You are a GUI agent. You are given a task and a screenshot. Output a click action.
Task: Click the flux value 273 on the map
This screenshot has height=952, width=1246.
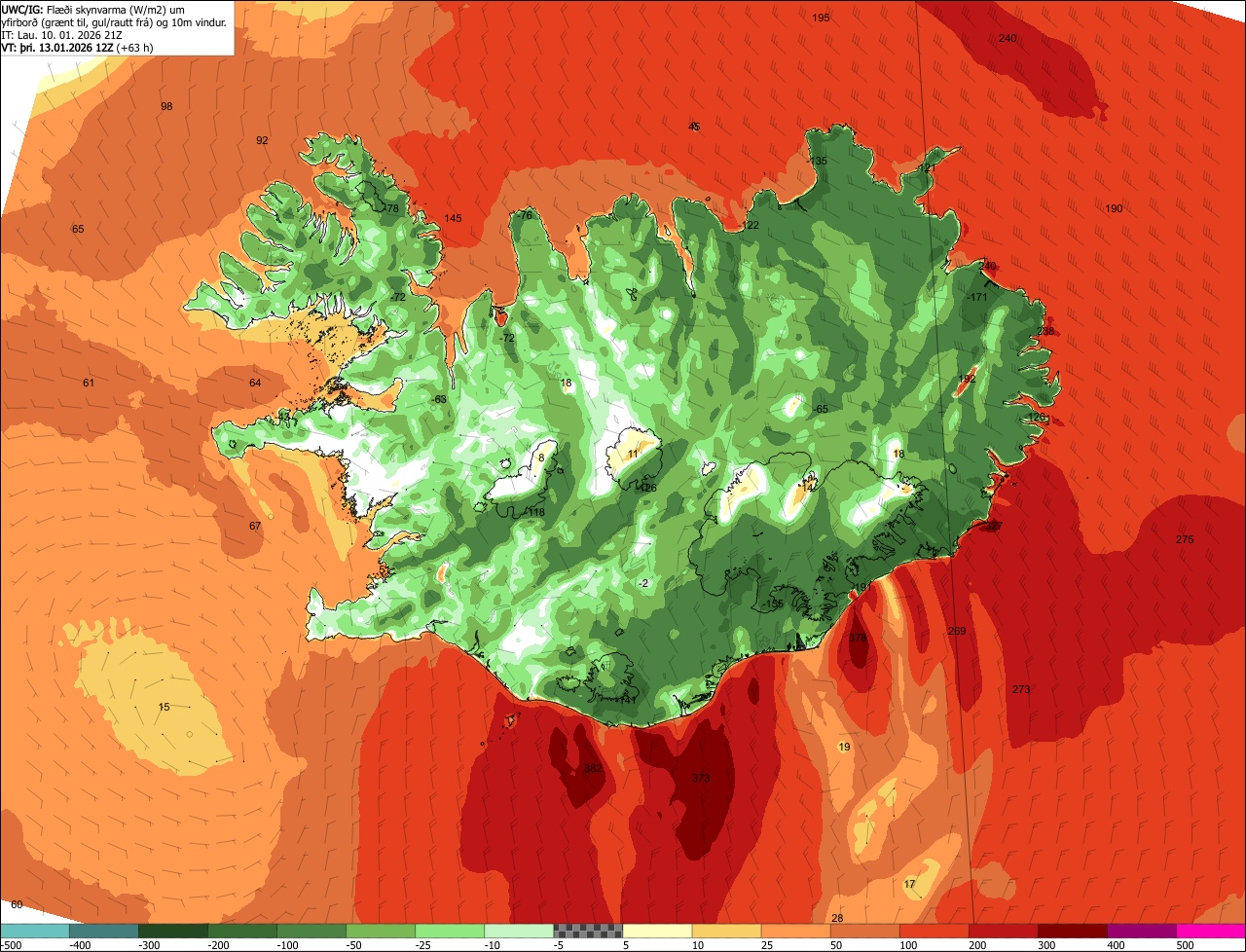click(x=1020, y=689)
